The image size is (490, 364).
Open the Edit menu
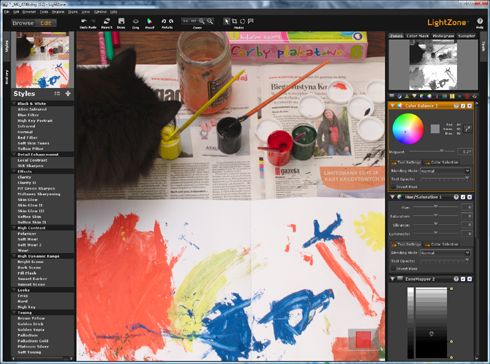[x=16, y=12]
